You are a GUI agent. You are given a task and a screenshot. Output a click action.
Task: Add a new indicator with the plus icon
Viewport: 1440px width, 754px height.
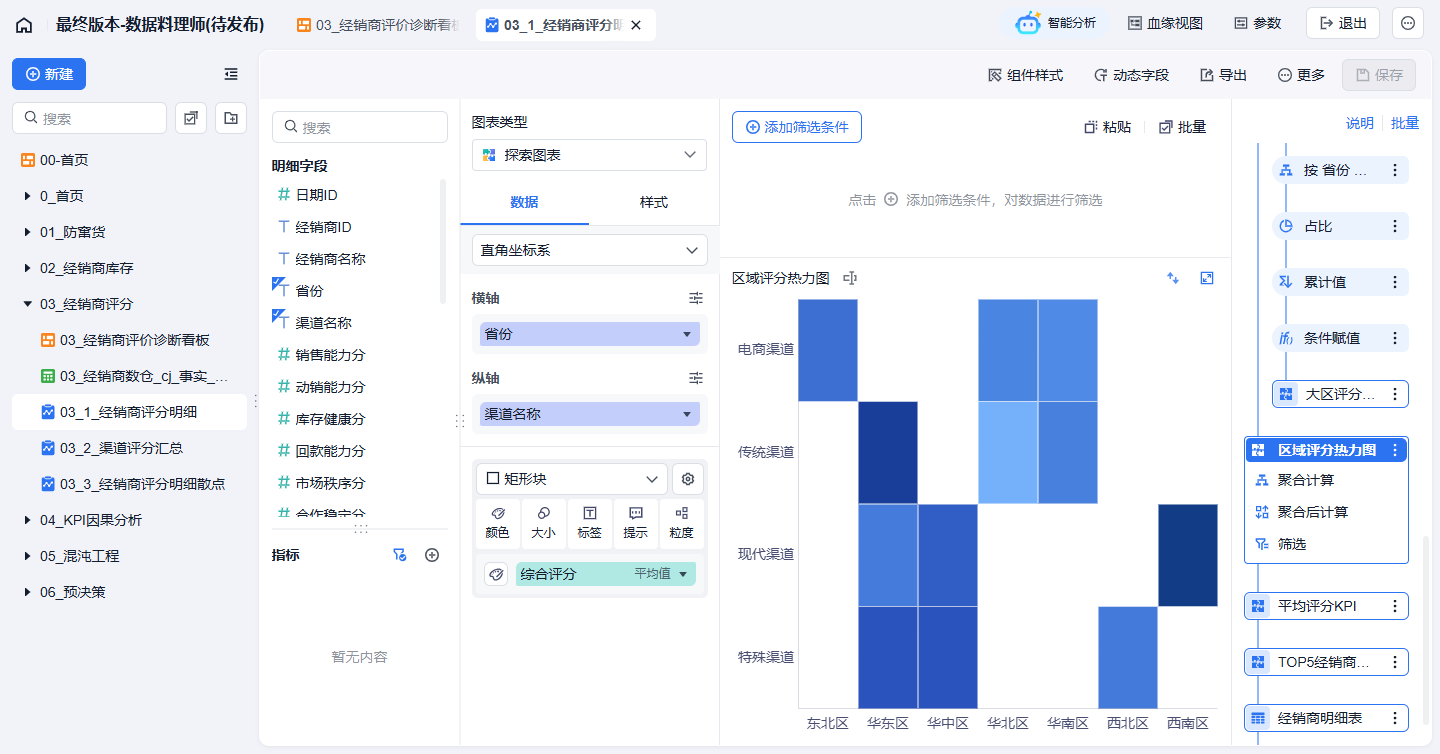point(432,555)
